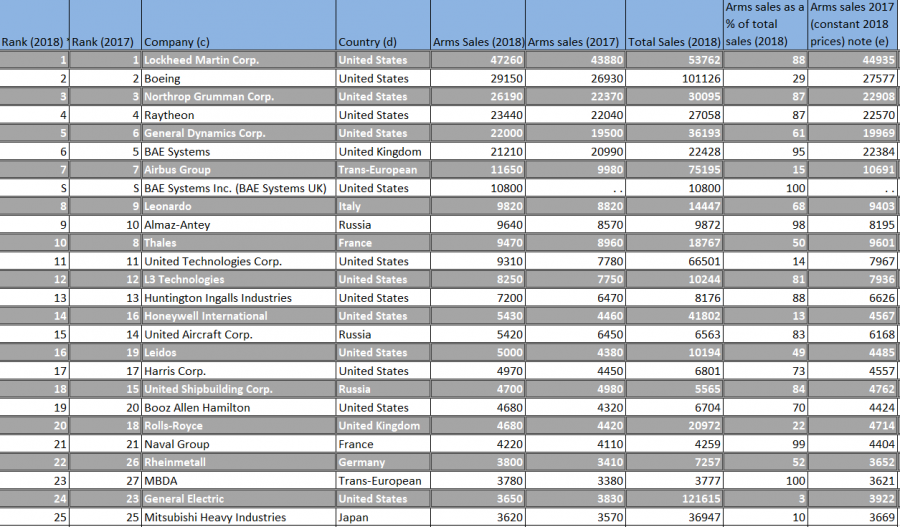Select Raytheon arms sales 23440
Screen dimensions: 900x527
pos(478,115)
